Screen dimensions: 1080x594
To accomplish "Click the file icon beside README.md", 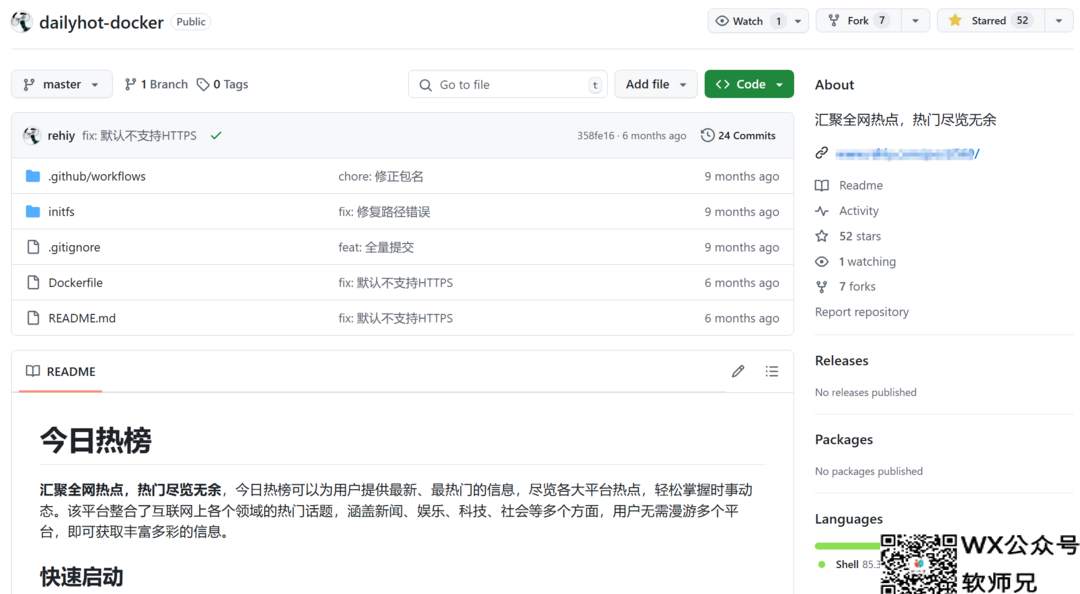I will coord(33,318).
